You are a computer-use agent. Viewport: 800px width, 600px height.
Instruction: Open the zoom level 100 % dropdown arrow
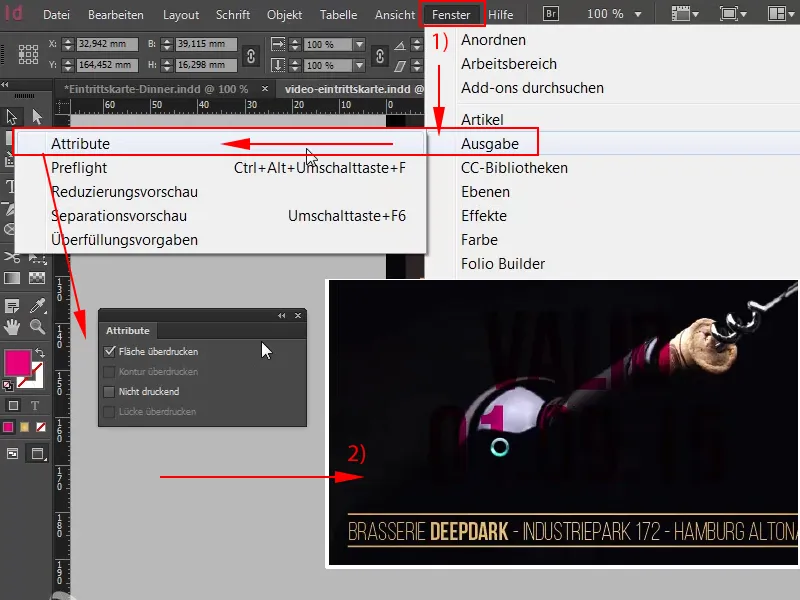(638, 14)
